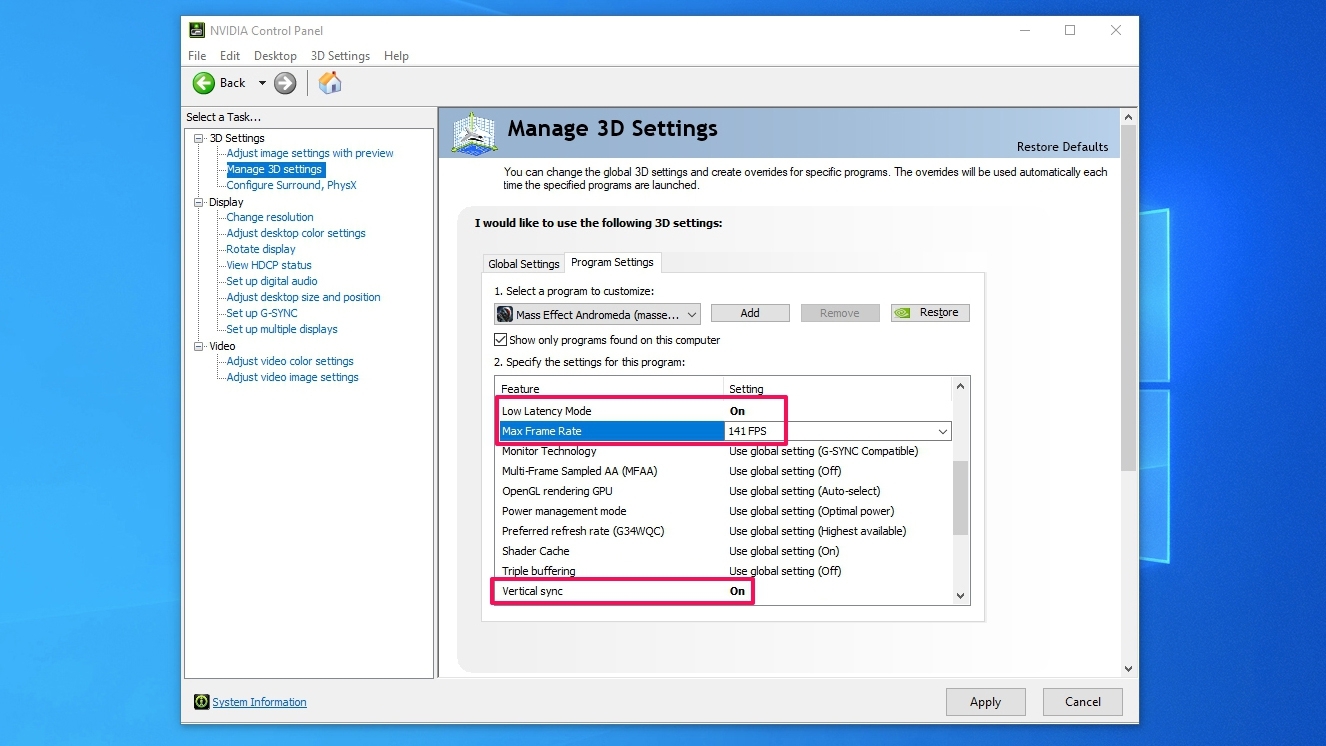Open the Help menu

[396, 56]
